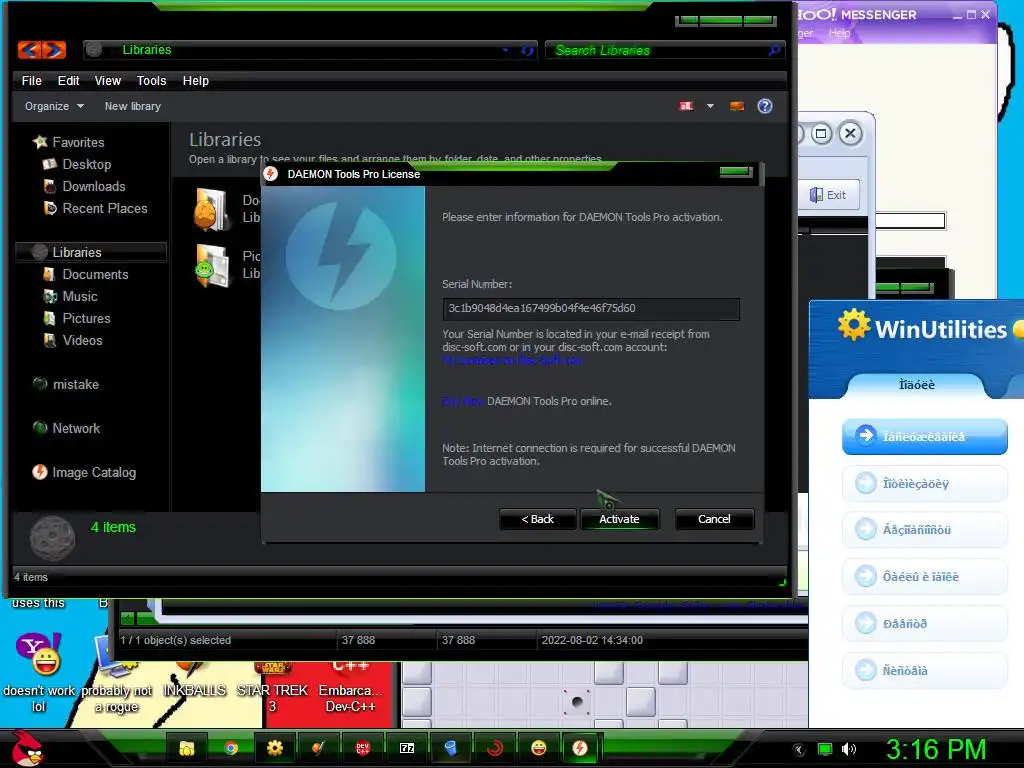Toggle the preview pane icon

pos(737,106)
